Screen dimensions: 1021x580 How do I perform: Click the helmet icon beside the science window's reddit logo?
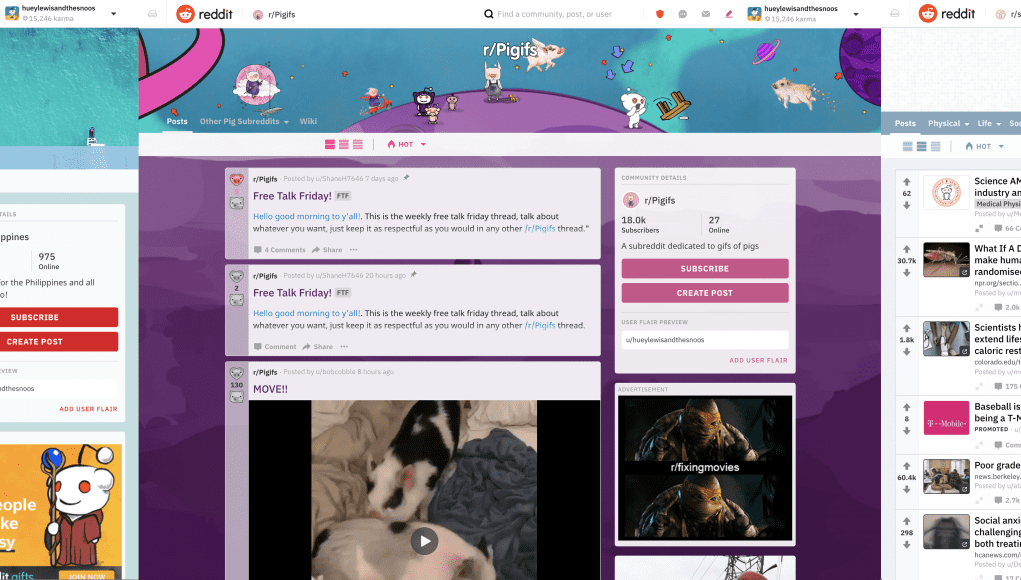[x=895, y=14]
